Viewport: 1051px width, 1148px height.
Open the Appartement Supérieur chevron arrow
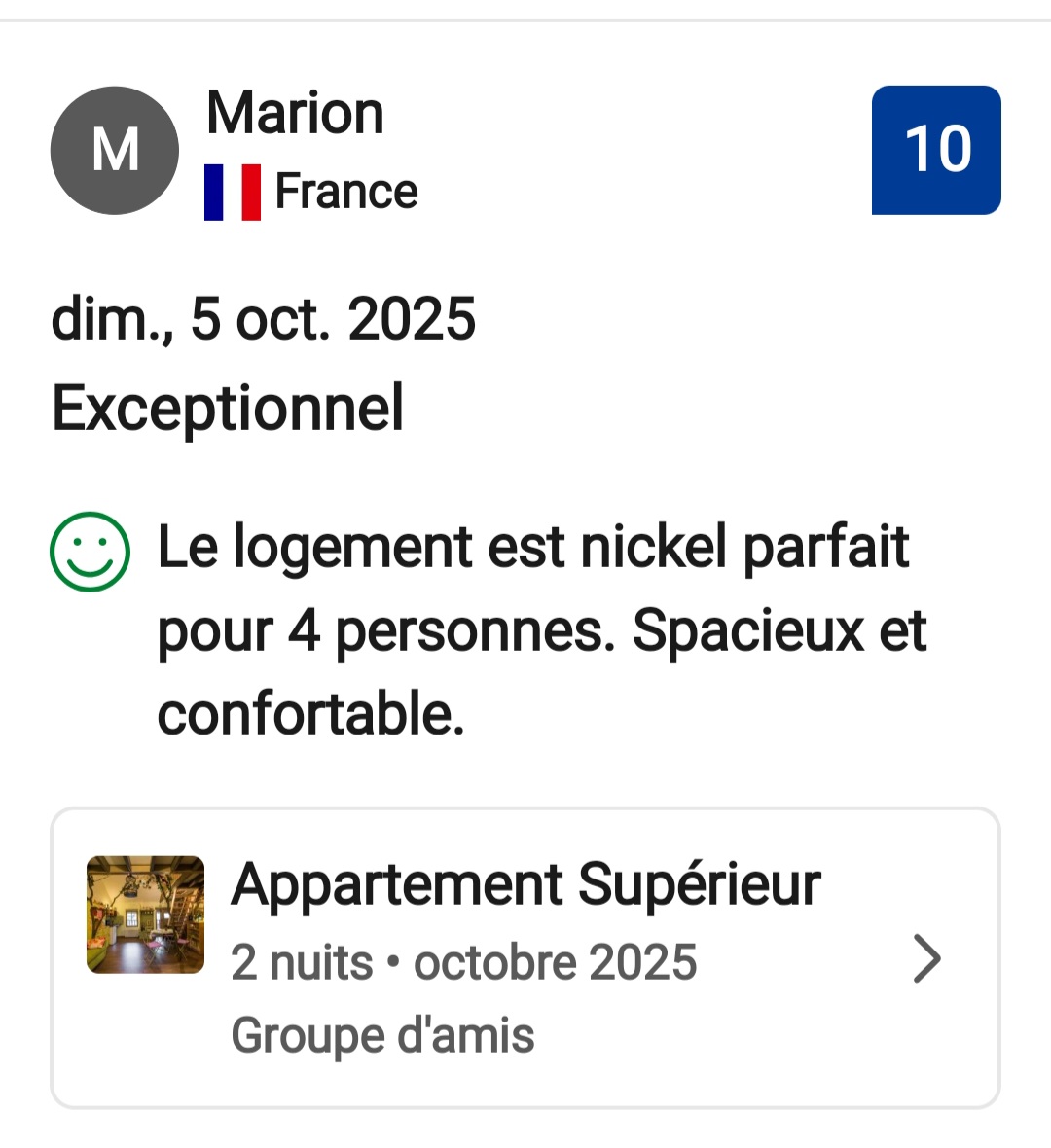click(927, 959)
